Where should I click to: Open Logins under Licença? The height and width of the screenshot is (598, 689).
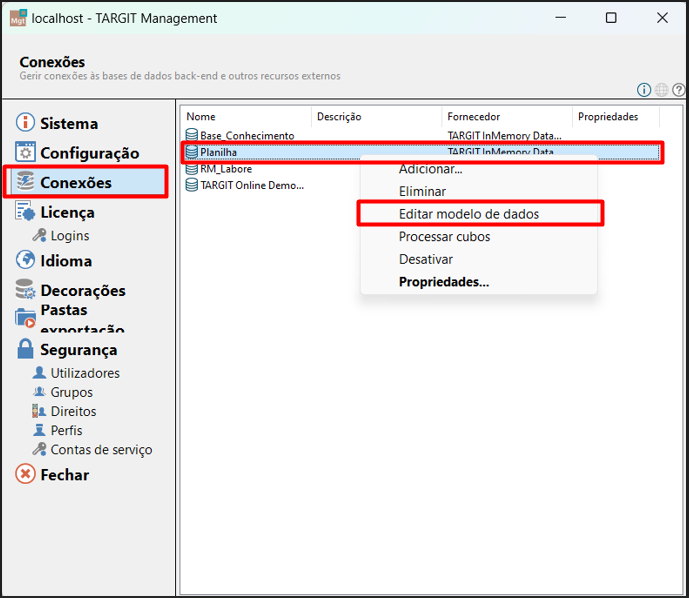click(x=70, y=236)
